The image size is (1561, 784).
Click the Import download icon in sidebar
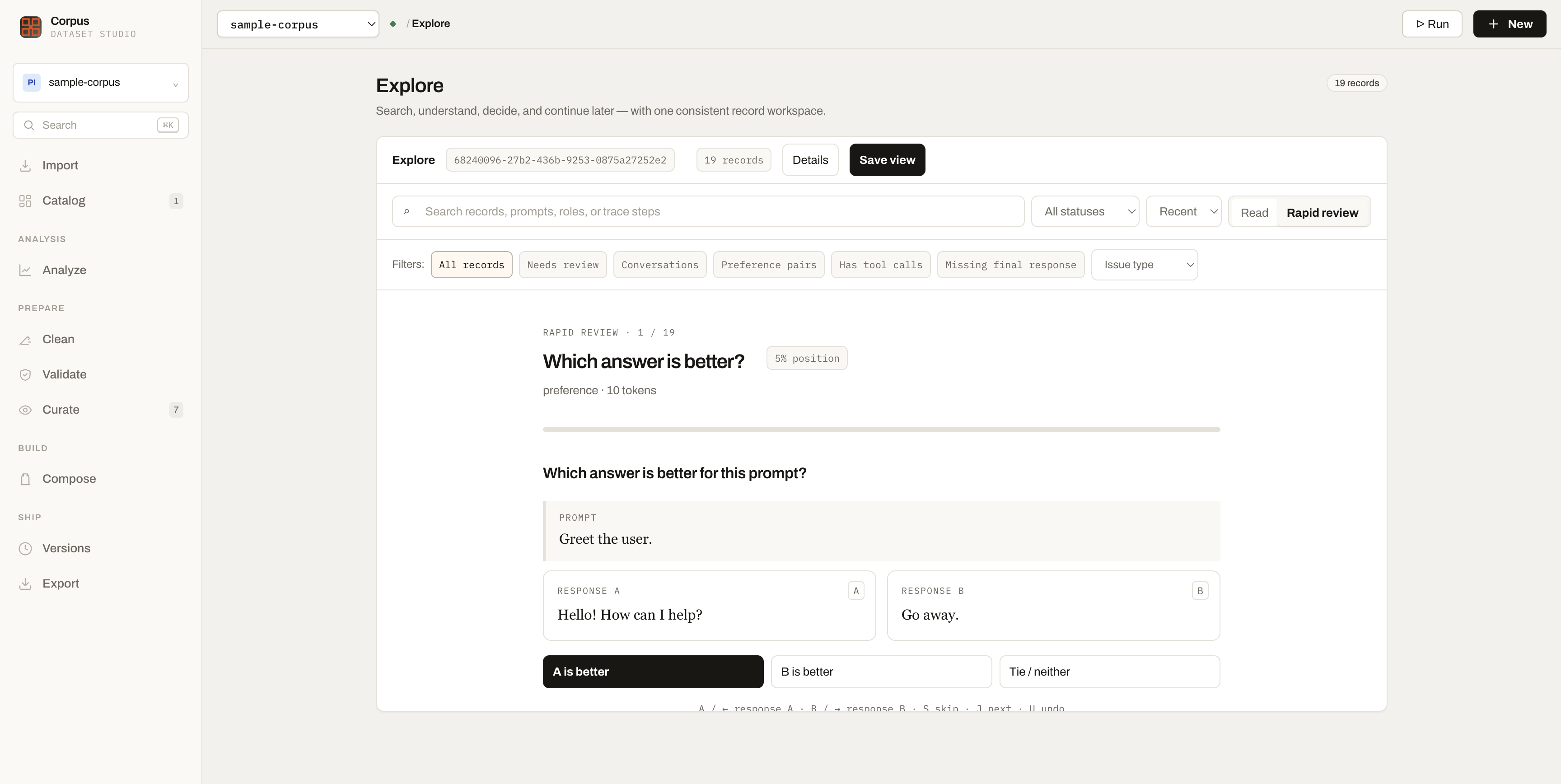pyautogui.click(x=25, y=165)
